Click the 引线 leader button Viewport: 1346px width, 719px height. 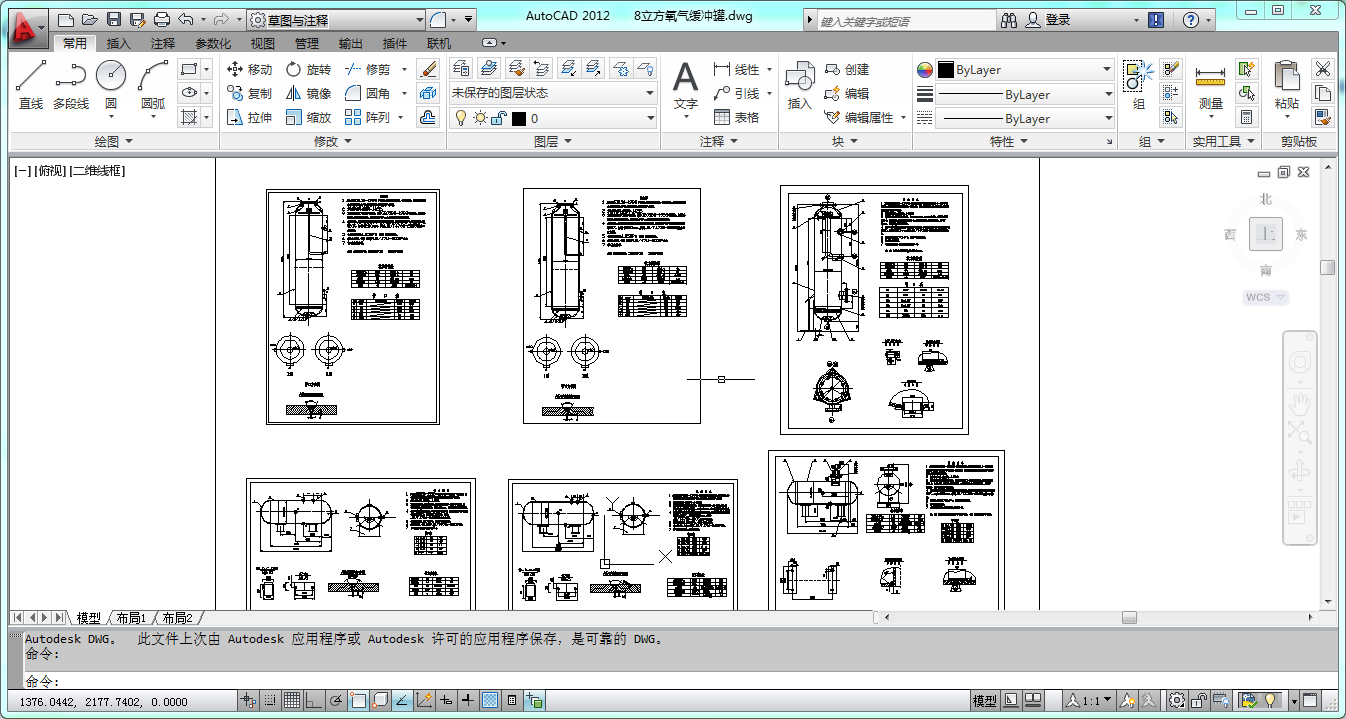coord(737,93)
